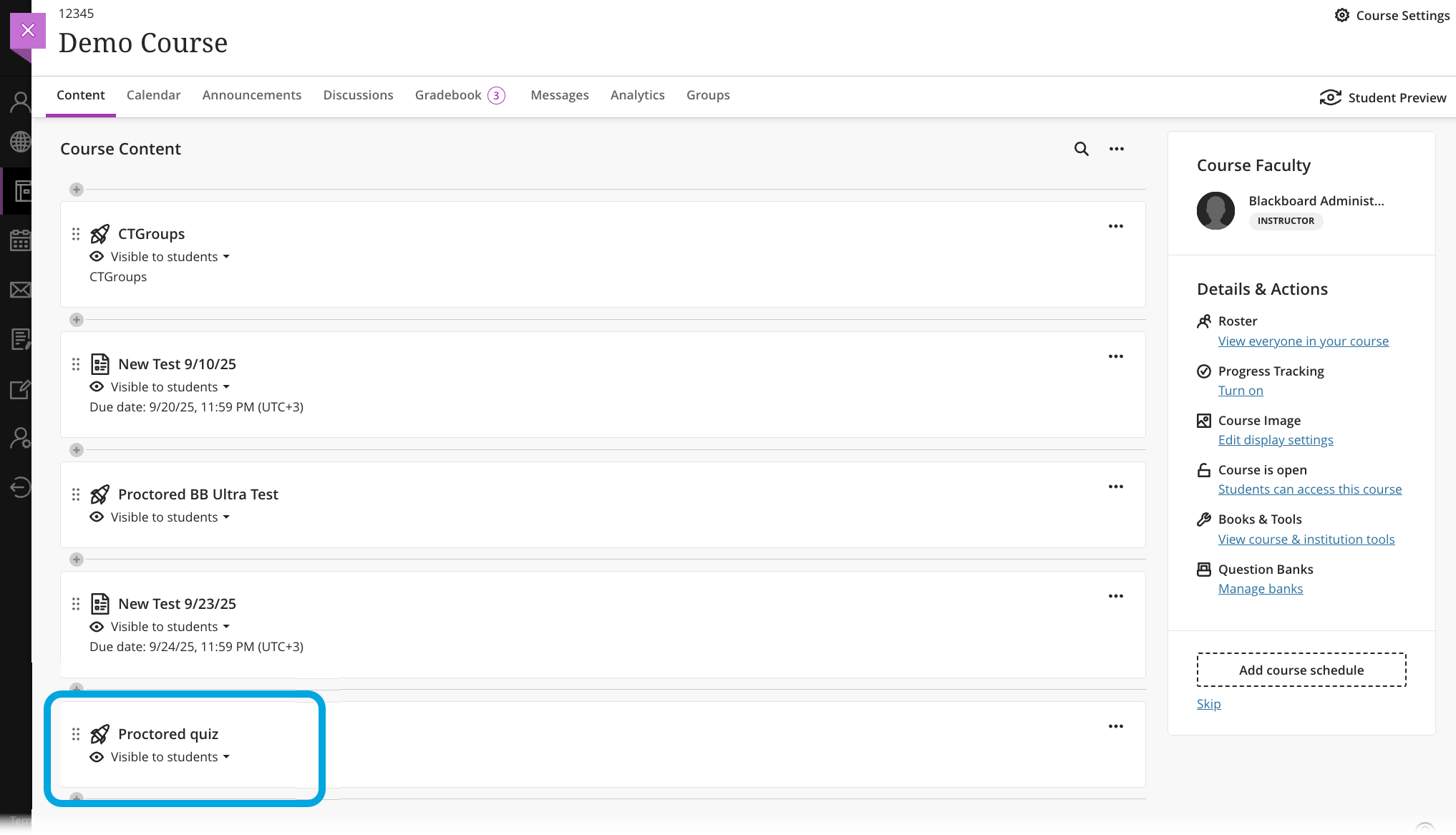Open the calendar icon in left sidebar
This screenshot has width=1456, height=835.
(x=20, y=240)
